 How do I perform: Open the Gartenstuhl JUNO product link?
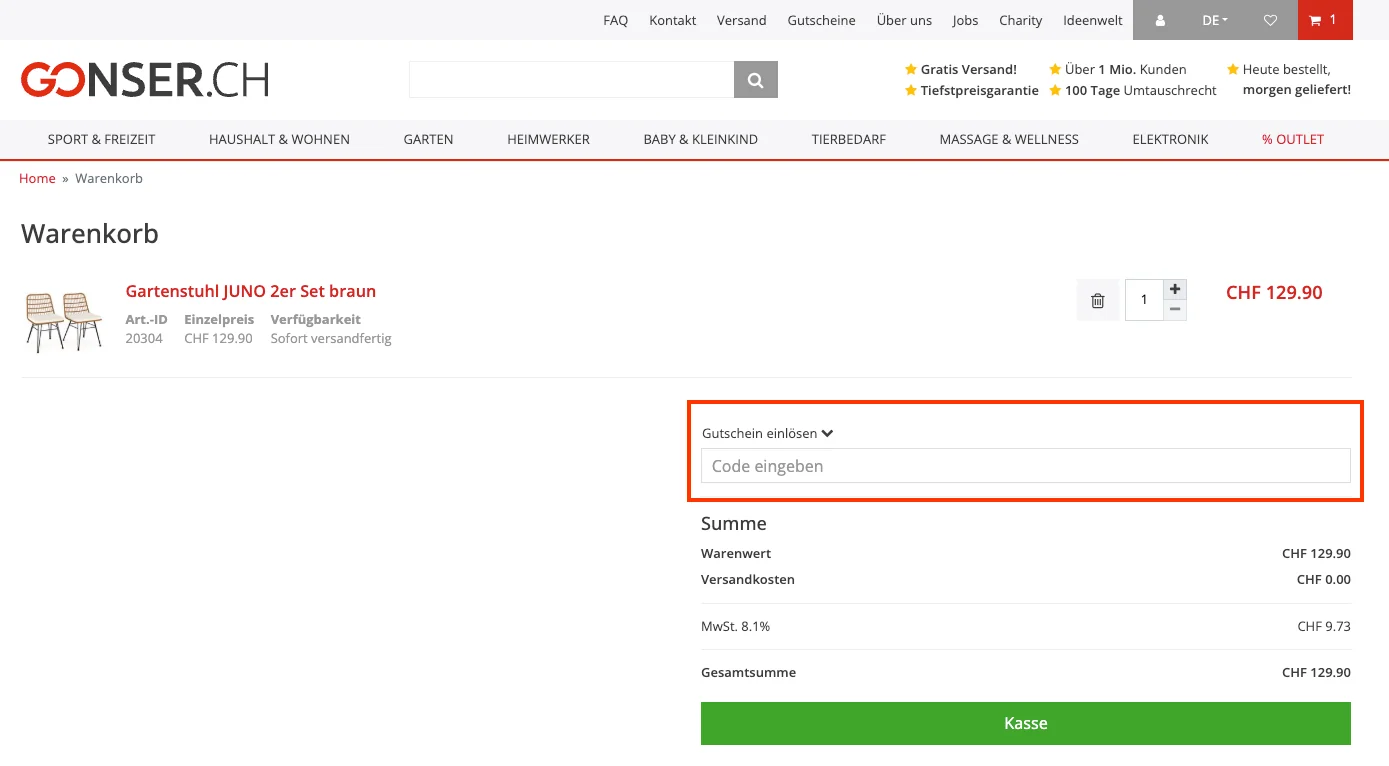point(250,291)
